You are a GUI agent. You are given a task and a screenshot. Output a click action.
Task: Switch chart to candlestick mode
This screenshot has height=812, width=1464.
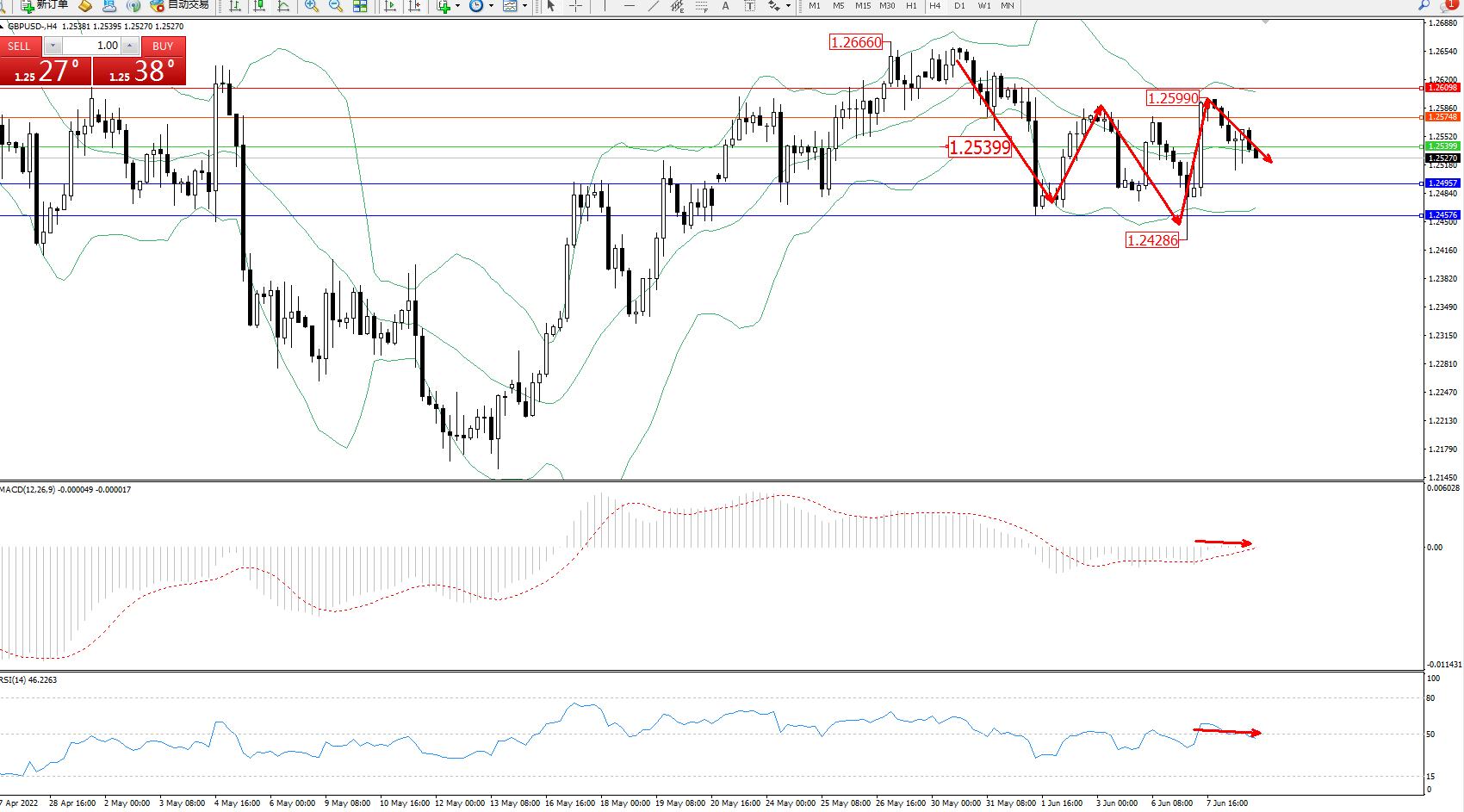[x=258, y=6]
